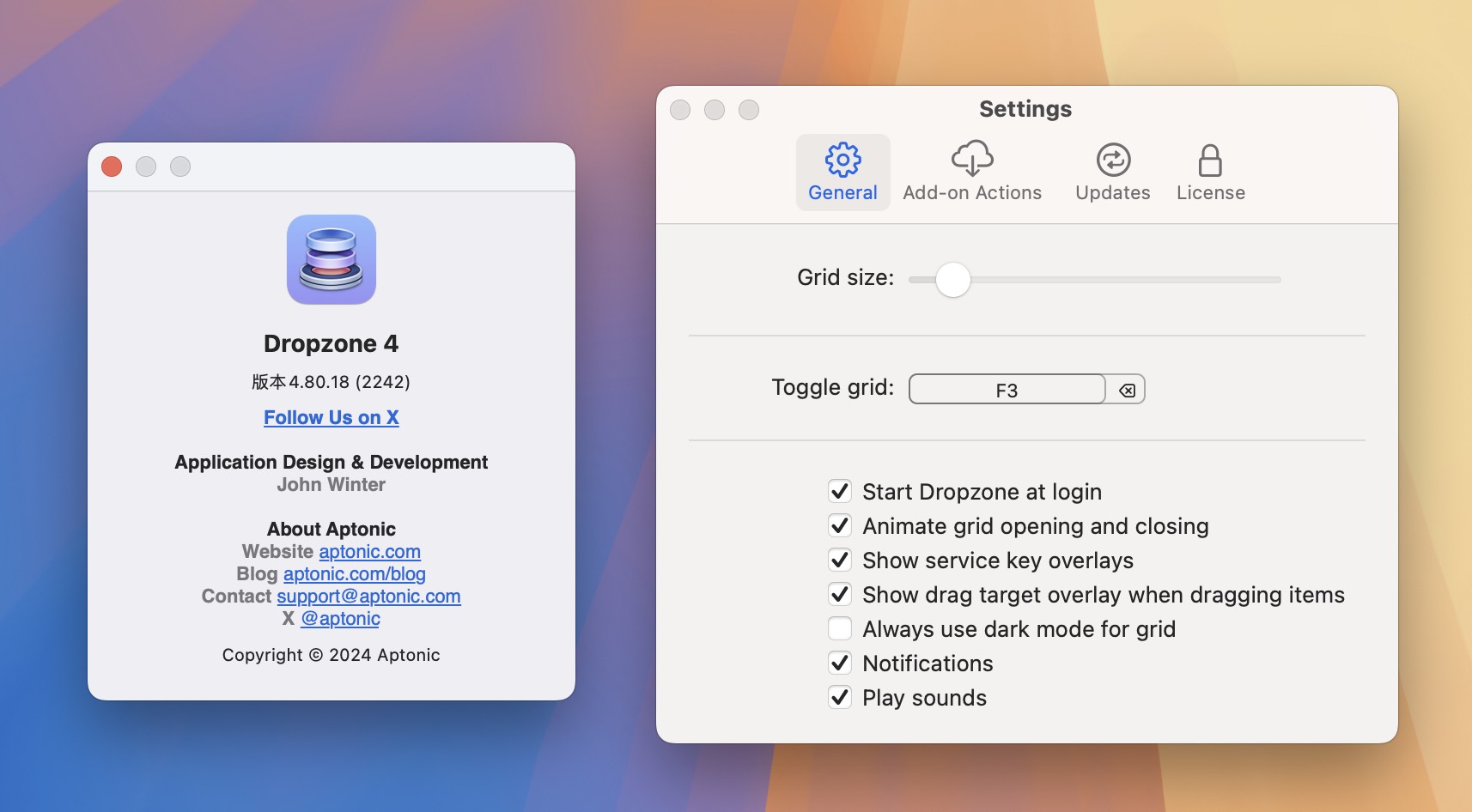Disable Start Dropzone at login
The image size is (1472, 812).
[x=840, y=492]
